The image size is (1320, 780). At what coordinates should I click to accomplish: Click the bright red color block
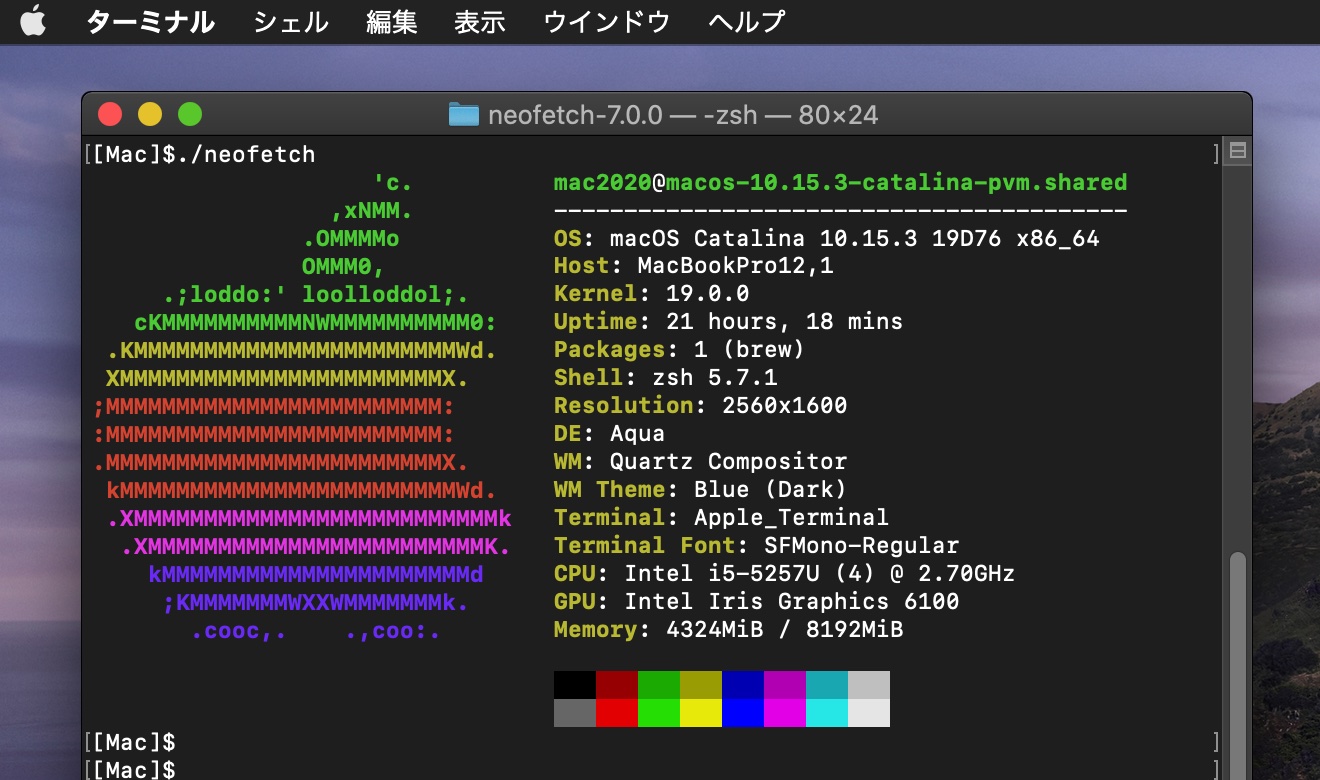click(x=617, y=713)
